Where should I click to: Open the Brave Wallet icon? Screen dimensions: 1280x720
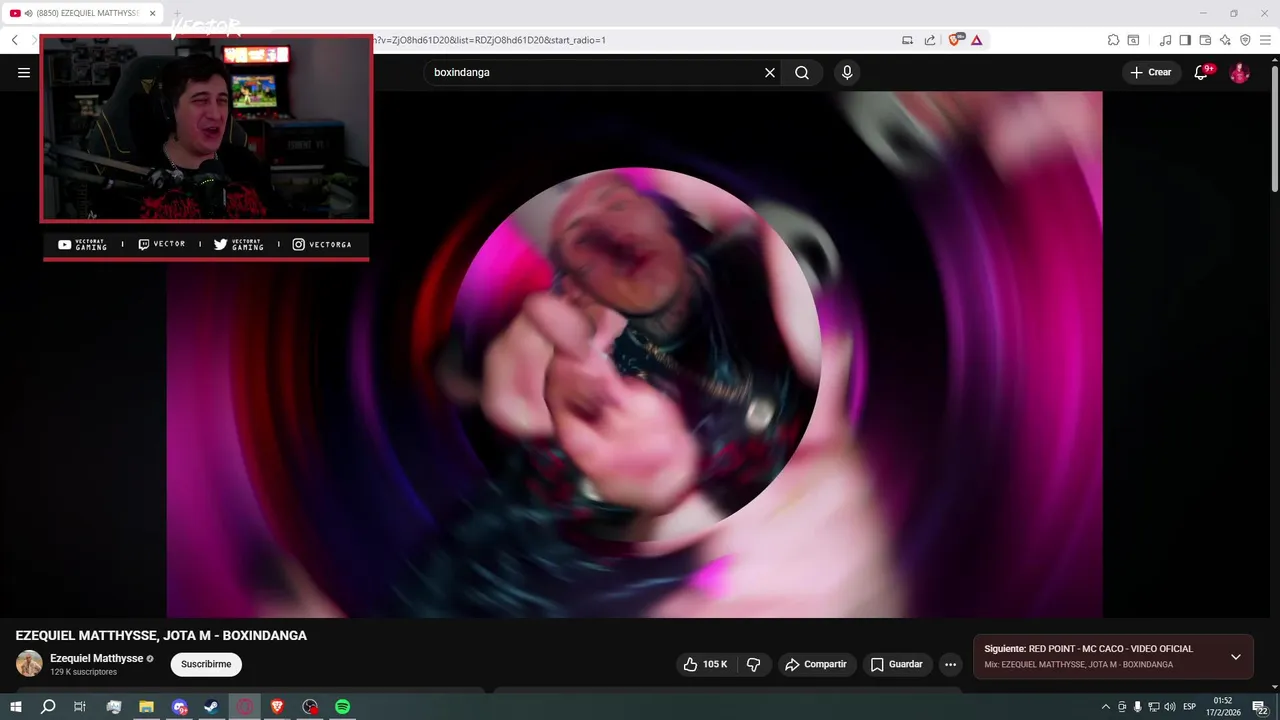tap(1205, 40)
